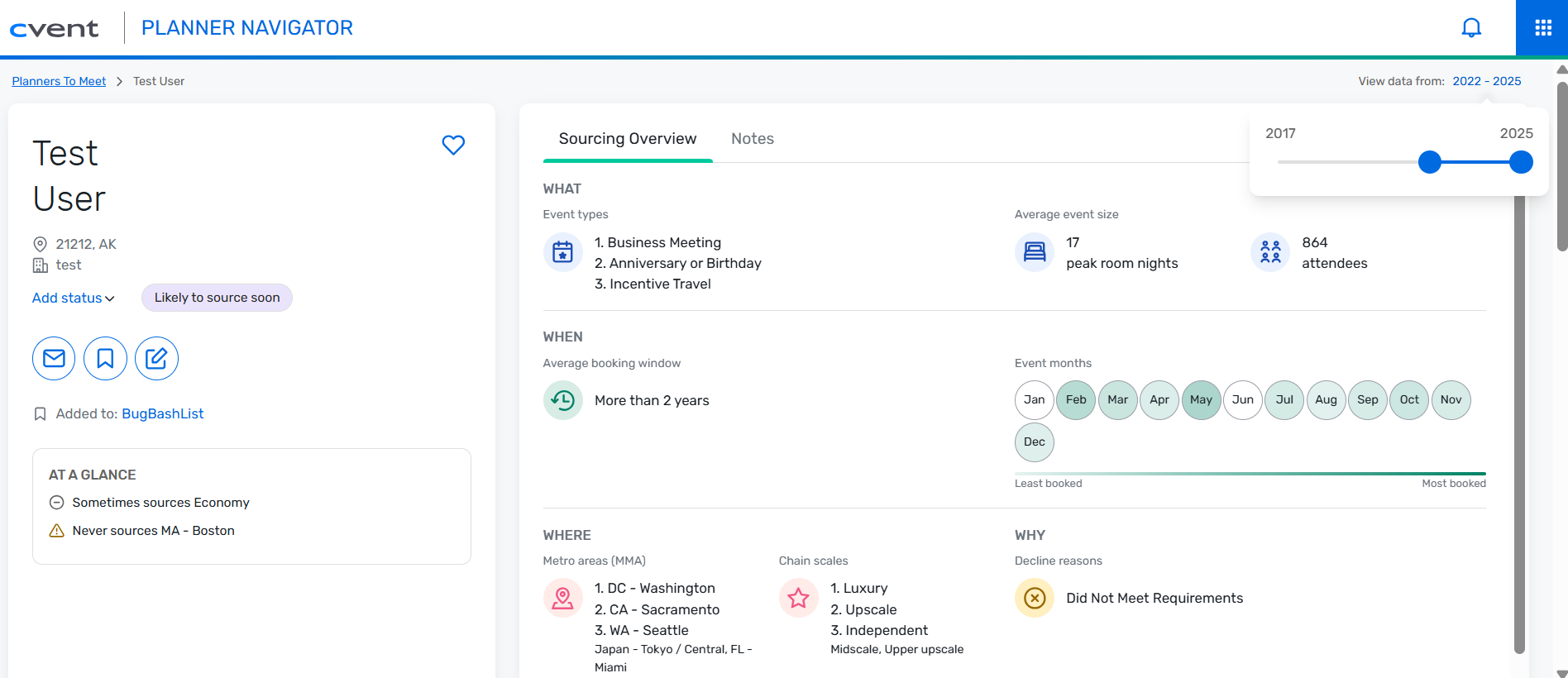Click the warning icon beside Never sources MA - Boston
1568x678 pixels.
(56, 530)
